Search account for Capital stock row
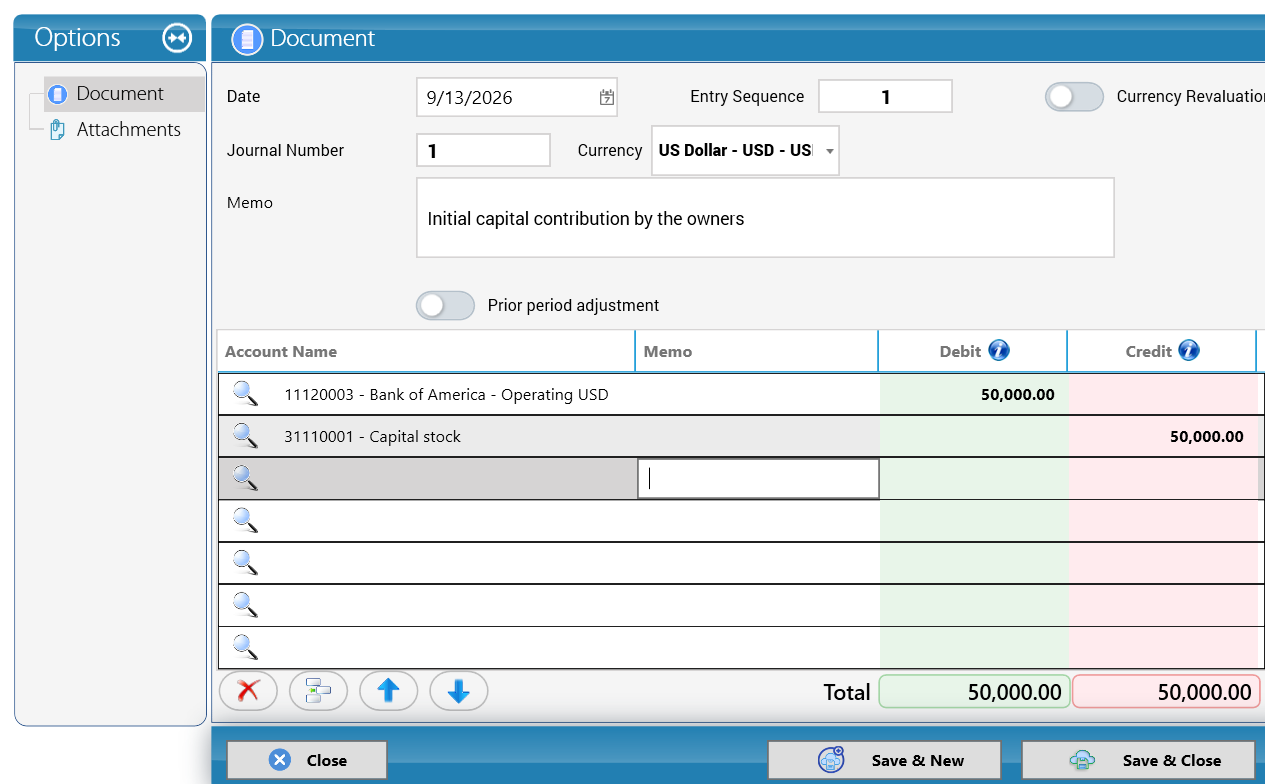Screen dimensions: 1265x784 pyautogui.click(x=245, y=436)
